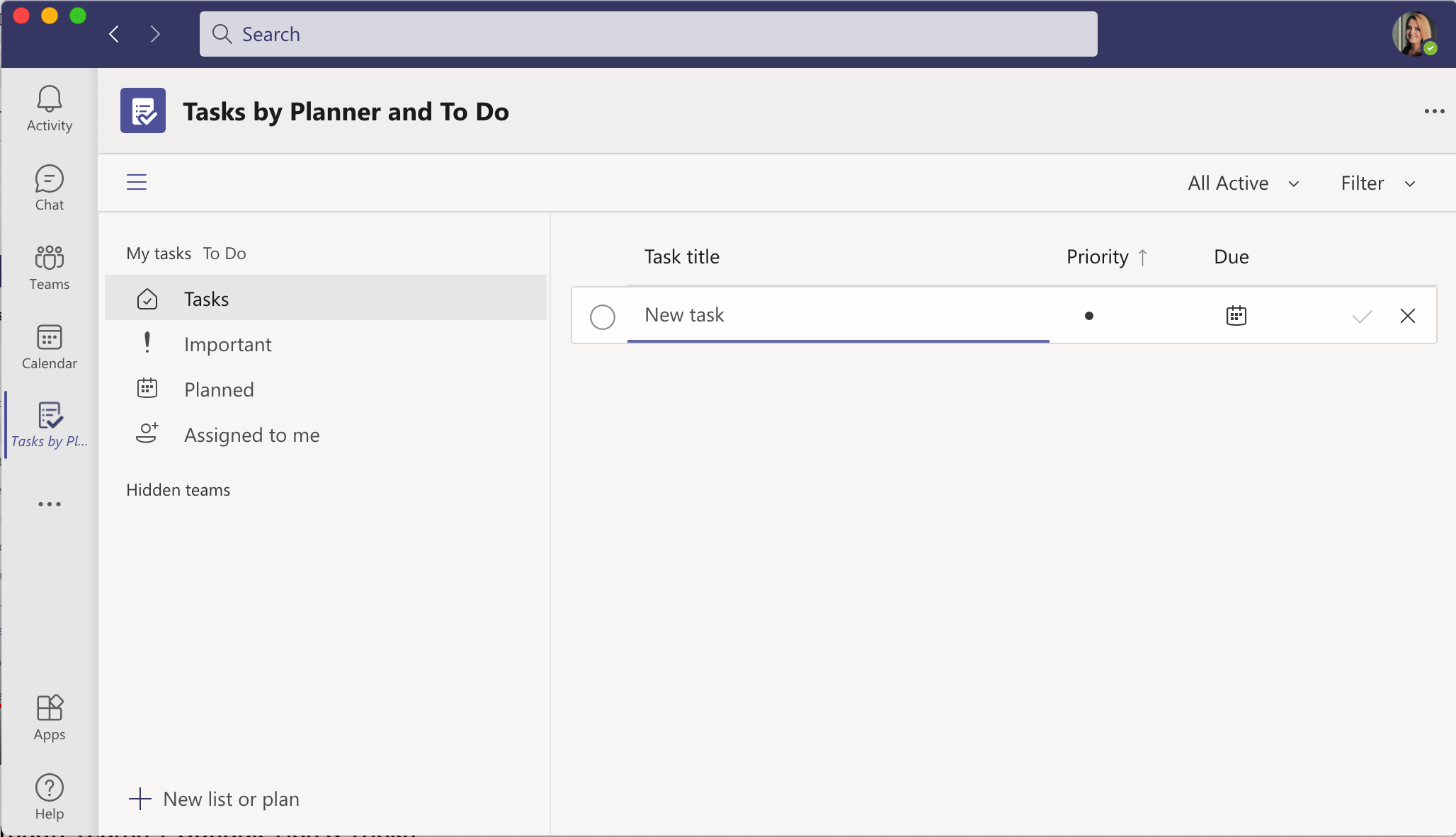Click the macOS green fullscreen button

[78, 16]
